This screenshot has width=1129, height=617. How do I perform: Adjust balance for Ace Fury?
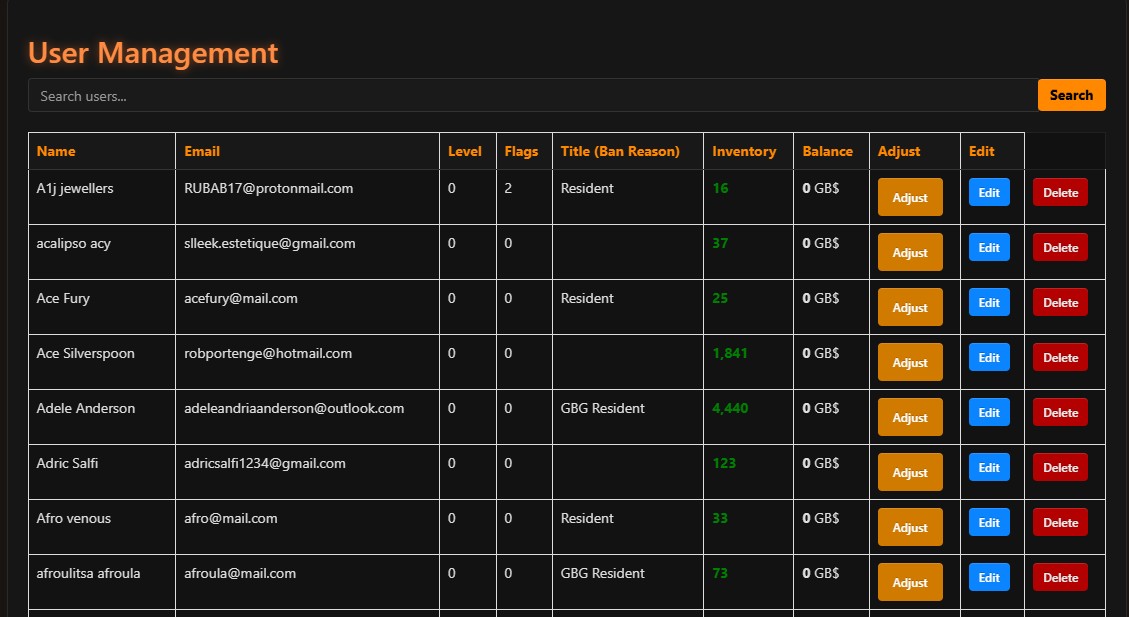pyautogui.click(x=910, y=308)
